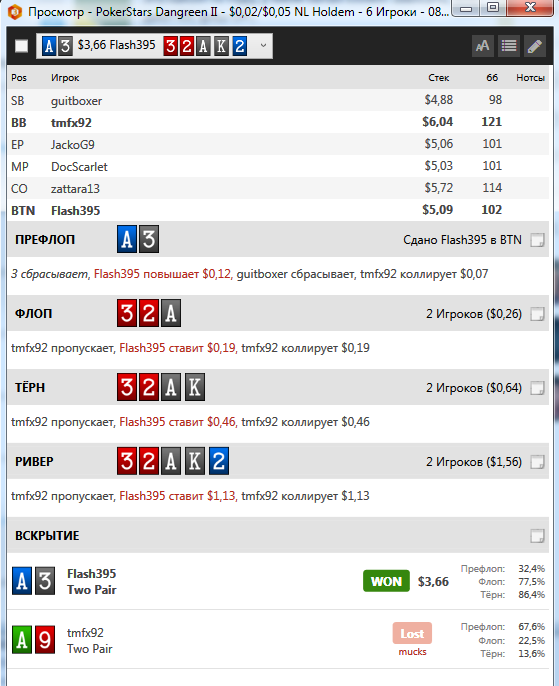Click the note icon in ВСКРЫТИЕ row
Image resolution: width=559 pixels, height=686 pixels.
(537, 536)
